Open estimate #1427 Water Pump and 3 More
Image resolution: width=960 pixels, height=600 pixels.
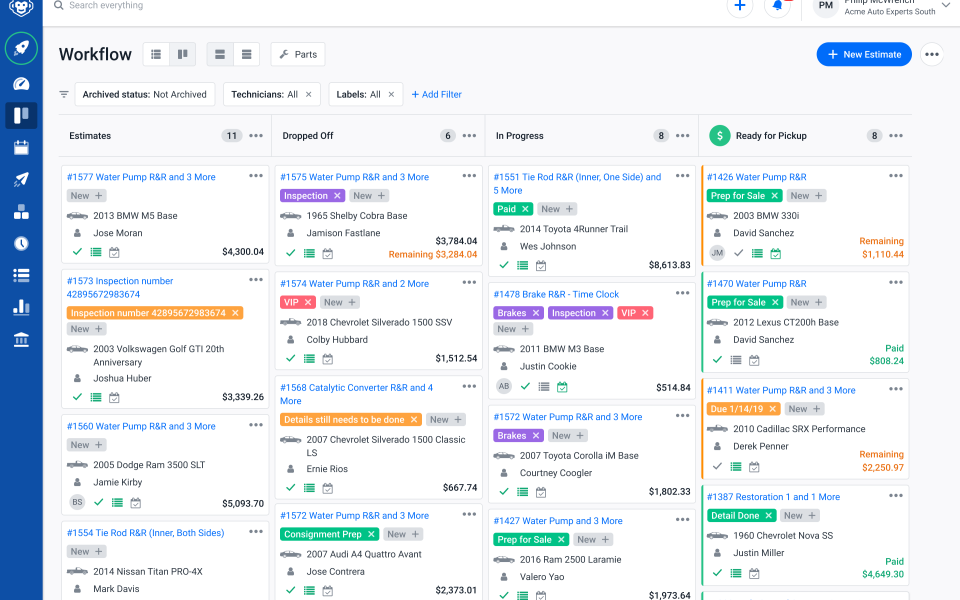(558, 521)
